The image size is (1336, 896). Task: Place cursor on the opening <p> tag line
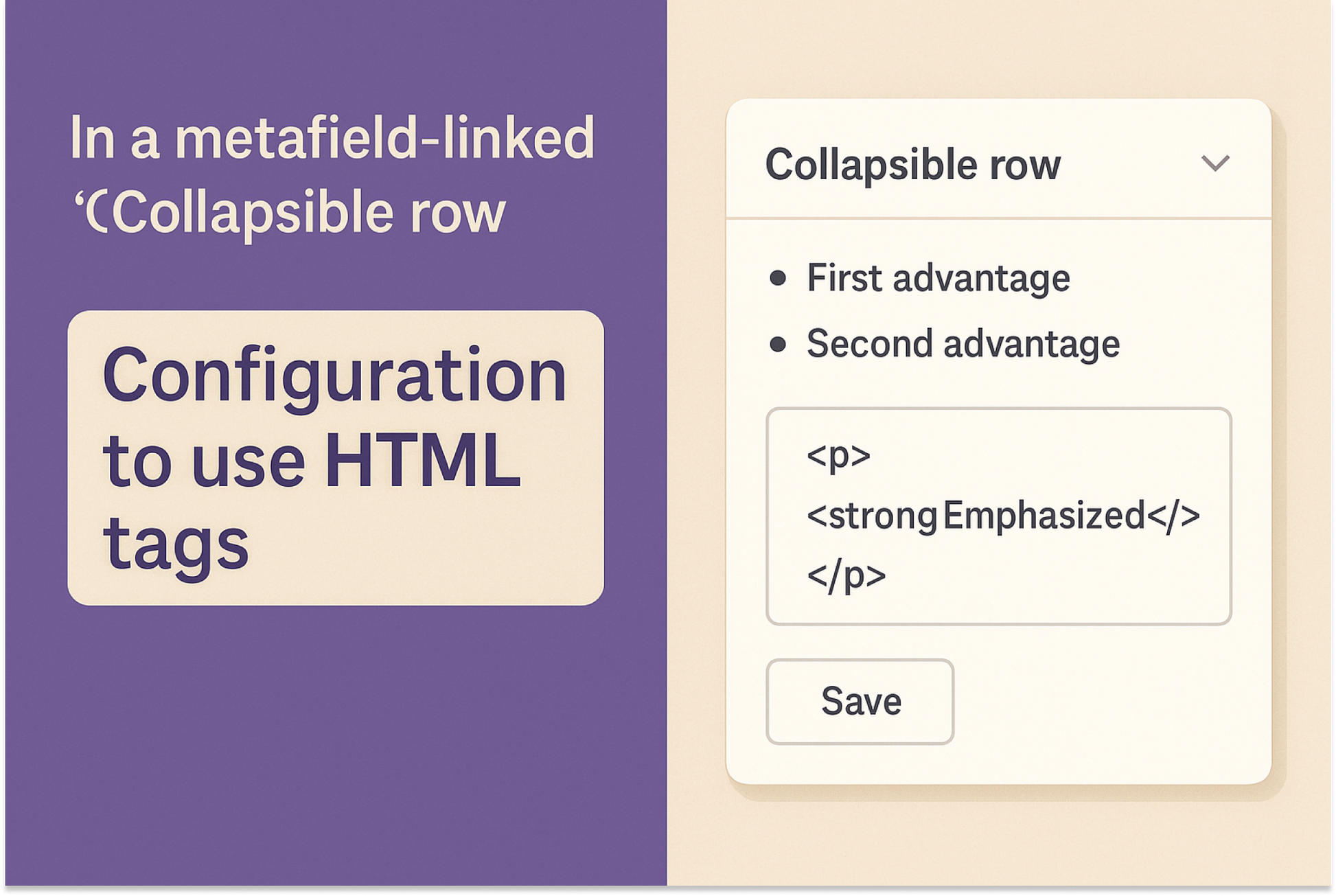point(838,455)
